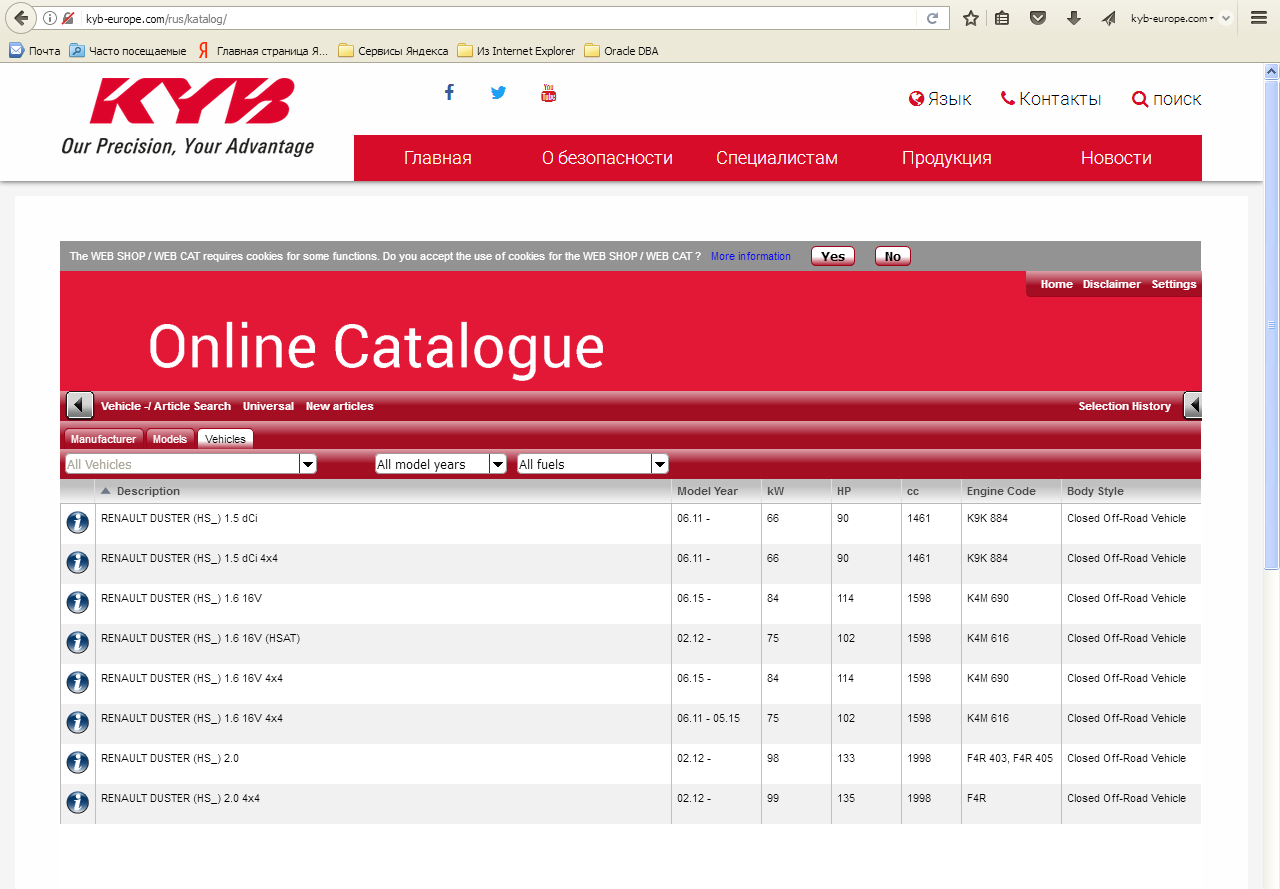Image resolution: width=1280 pixels, height=889 pixels.
Task: Open send tab paper-plane icon
Action: coord(1109,18)
